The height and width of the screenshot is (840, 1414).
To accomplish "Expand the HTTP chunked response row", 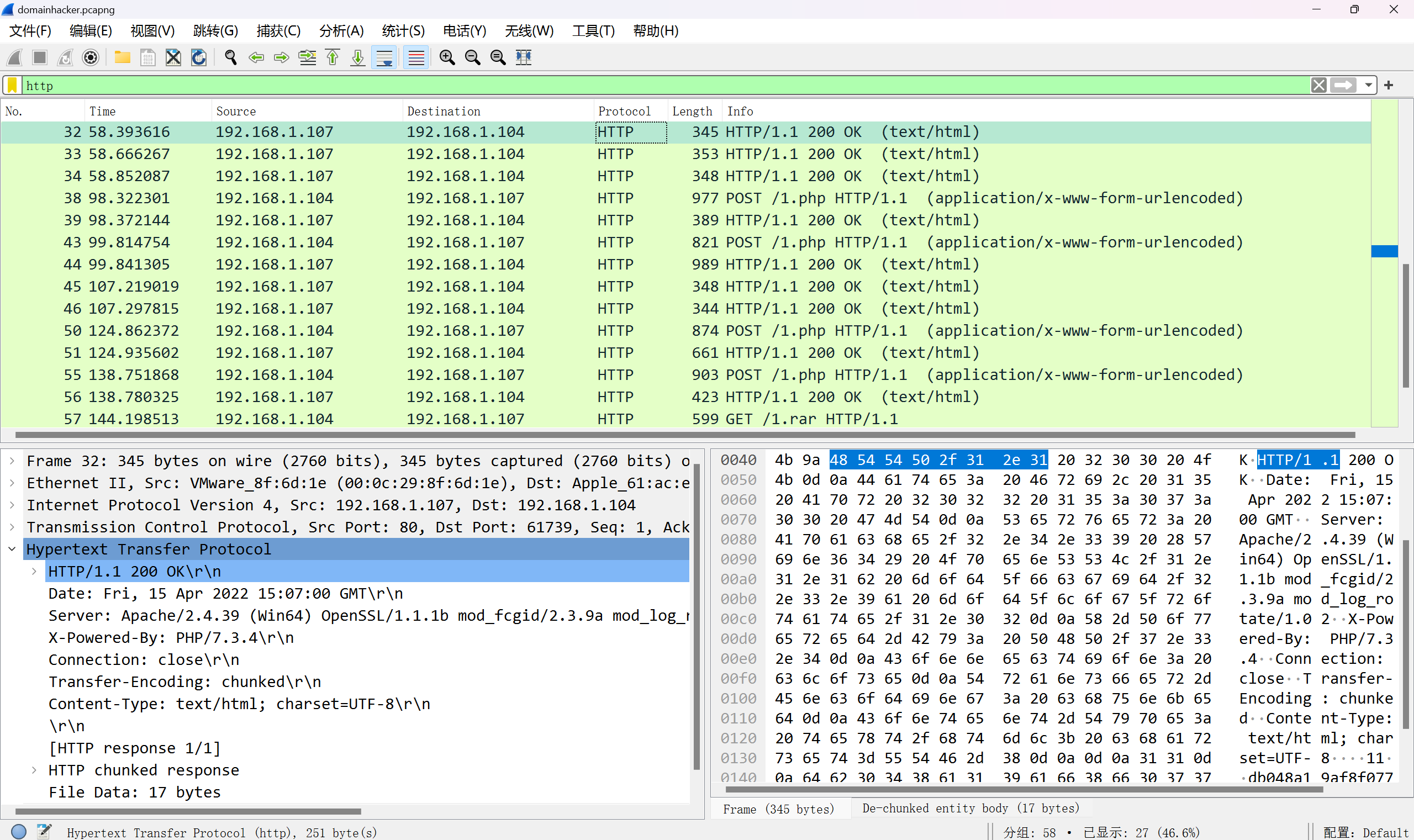I will [34, 770].
